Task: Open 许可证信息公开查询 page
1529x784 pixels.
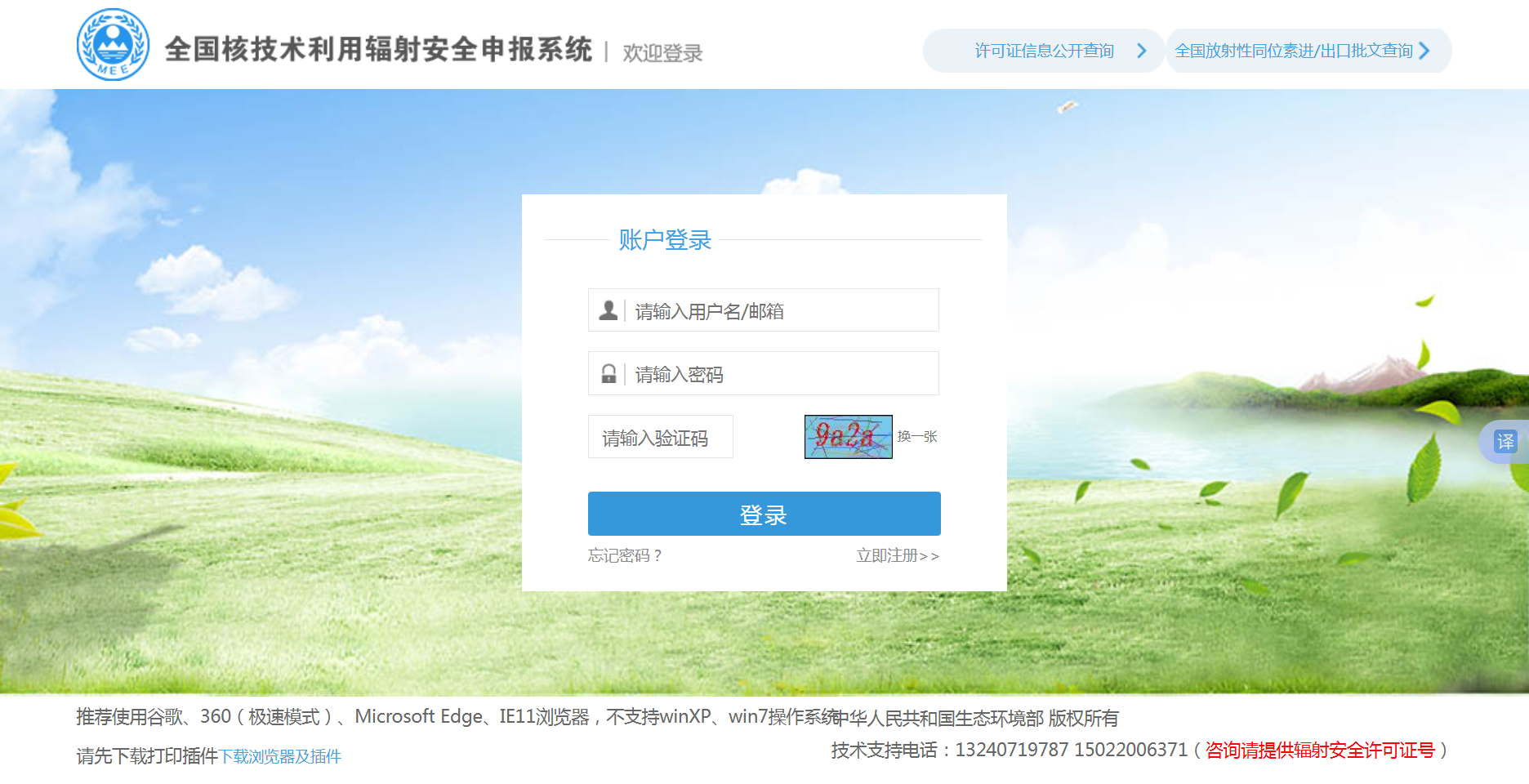Action: [x=1044, y=50]
